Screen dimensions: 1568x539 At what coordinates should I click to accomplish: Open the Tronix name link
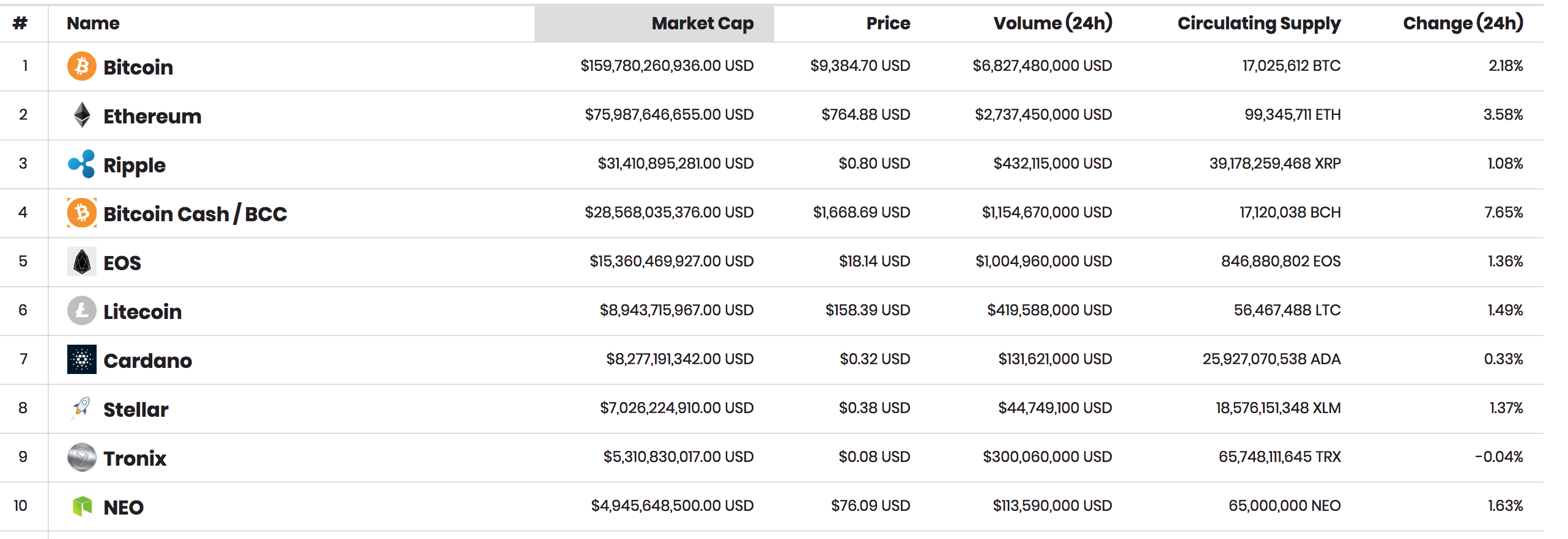pyautogui.click(x=135, y=458)
